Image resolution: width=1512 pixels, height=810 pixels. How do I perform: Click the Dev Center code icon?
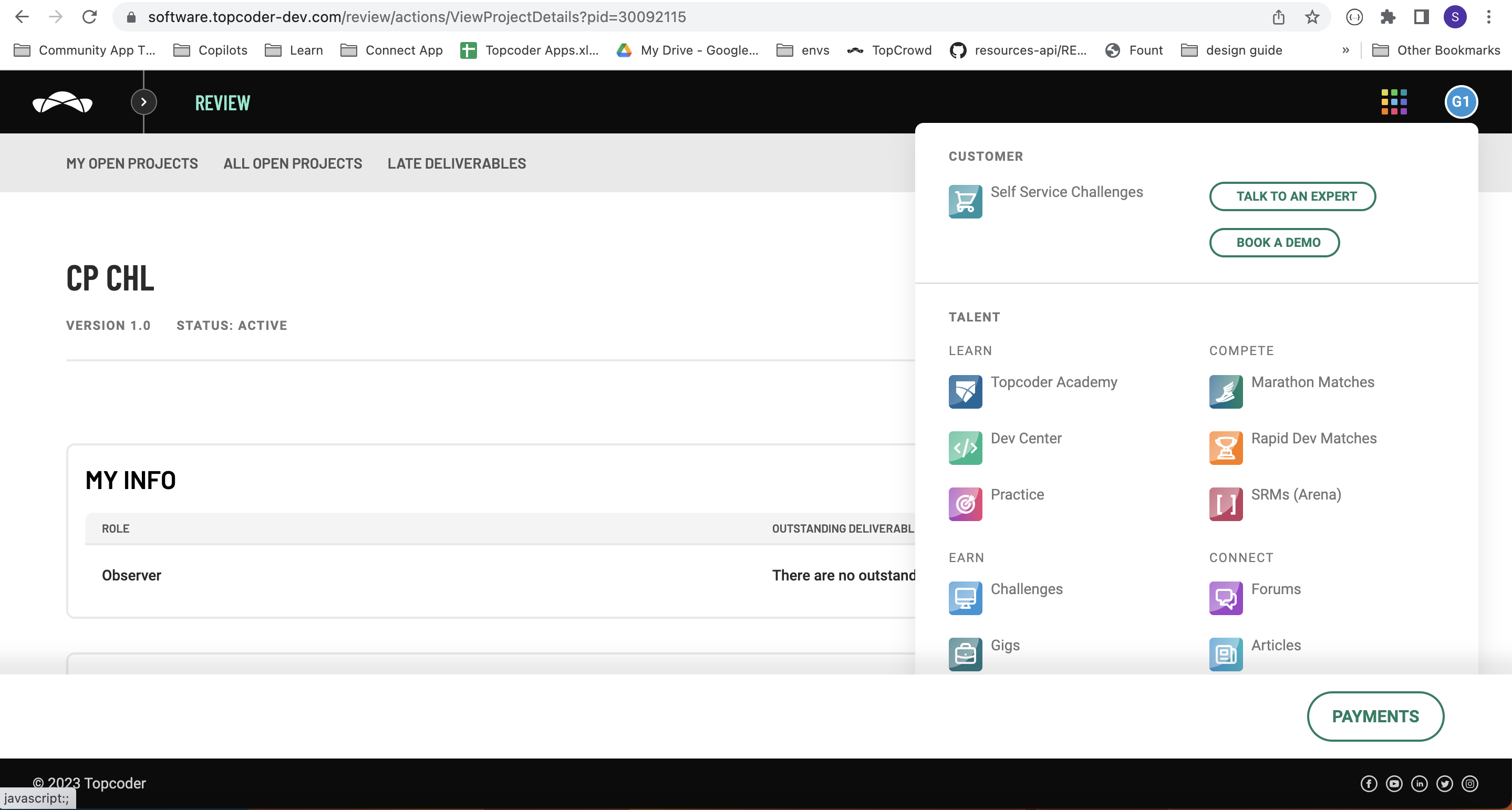pyautogui.click(x=965, y=448)
